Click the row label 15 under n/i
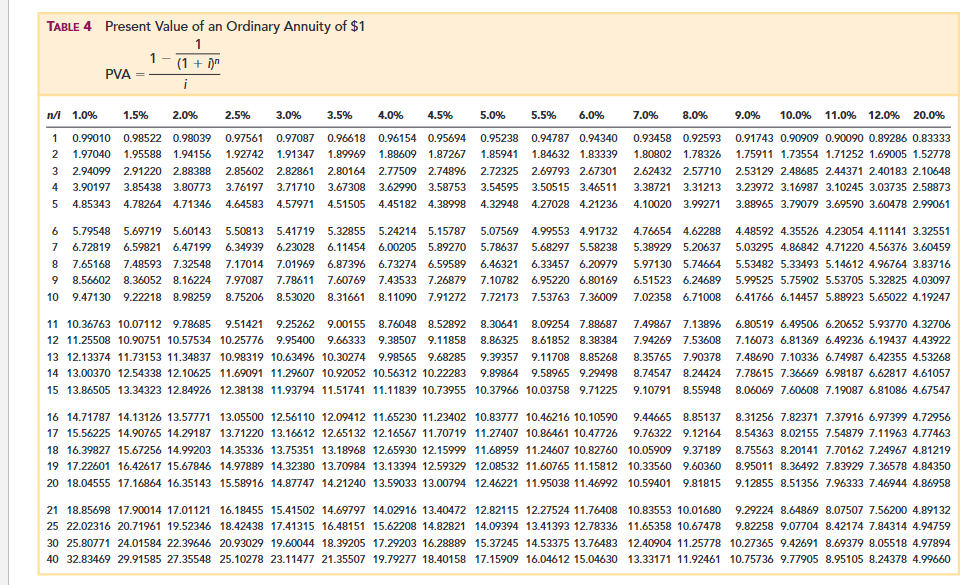 53,390
